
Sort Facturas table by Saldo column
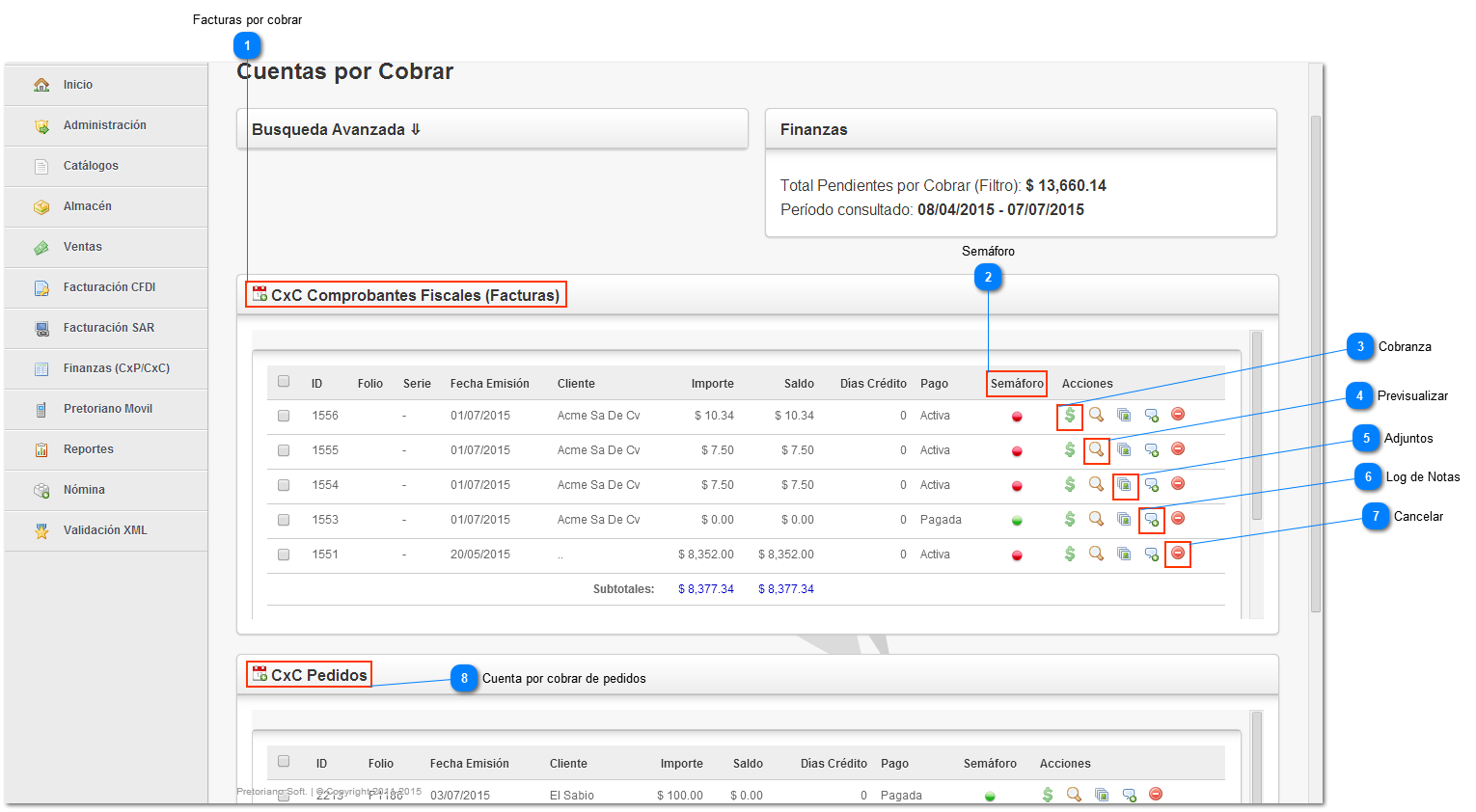[799, 384]
